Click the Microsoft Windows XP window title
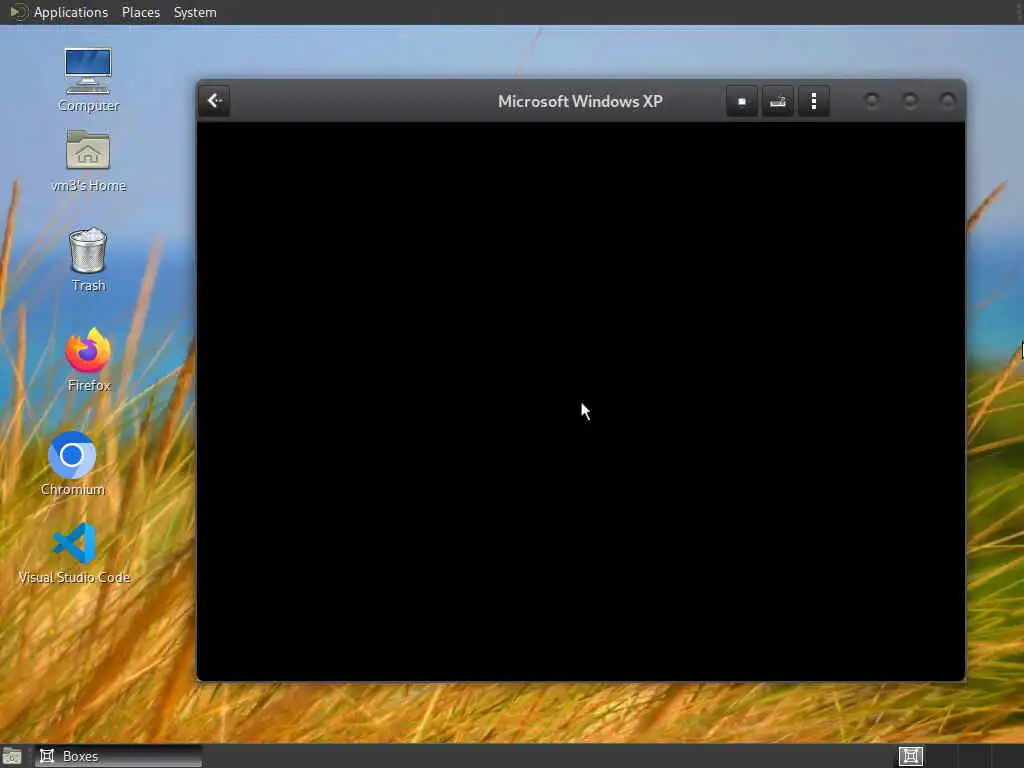The image size is (1024, 768). [x=580, y=101]
